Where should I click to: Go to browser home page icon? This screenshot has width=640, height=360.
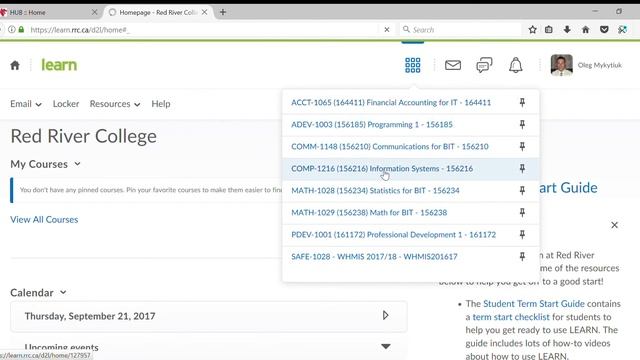point(586,30)
